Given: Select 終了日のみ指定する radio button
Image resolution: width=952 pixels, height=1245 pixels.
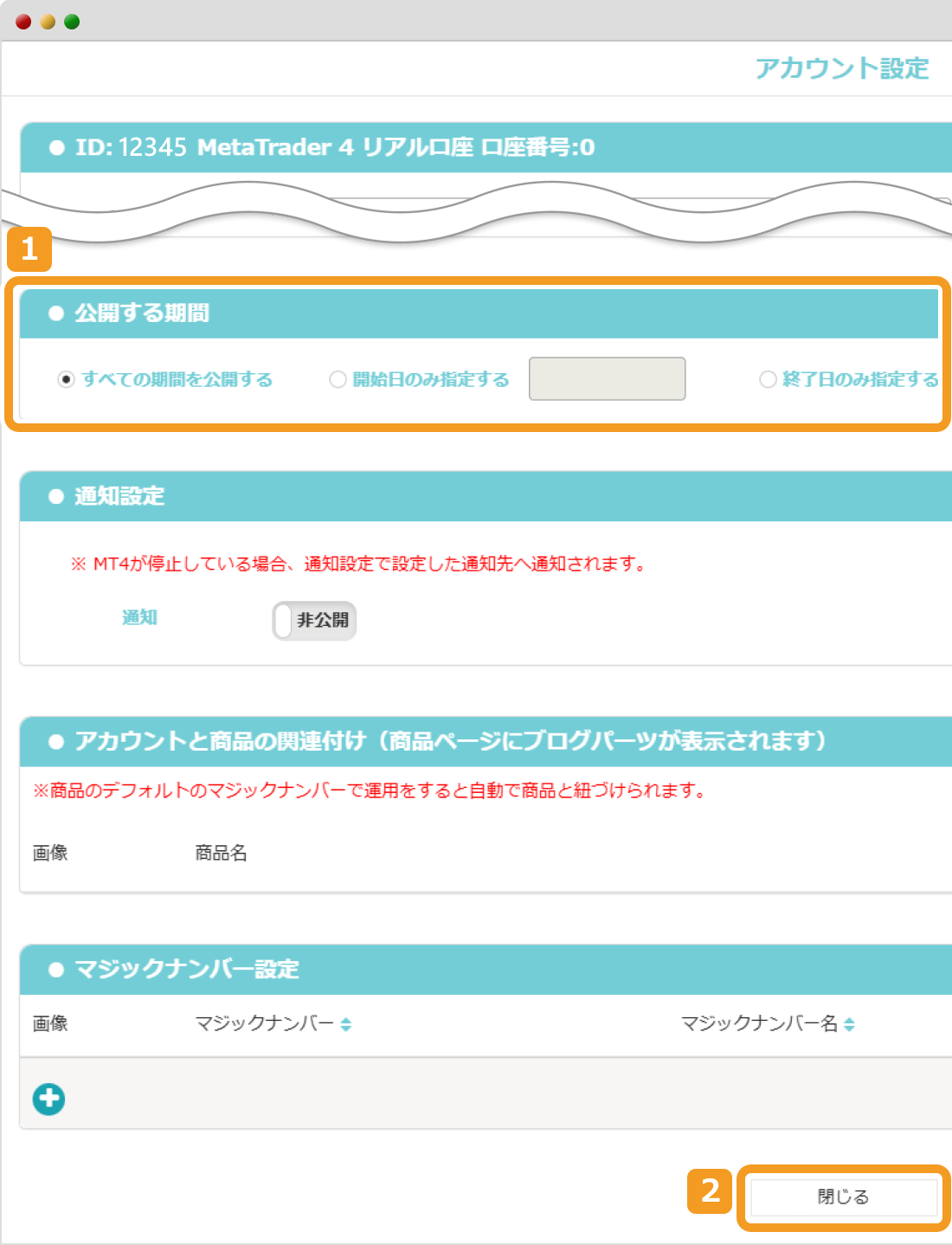Looking at the screenshot, I should (768, 378).
